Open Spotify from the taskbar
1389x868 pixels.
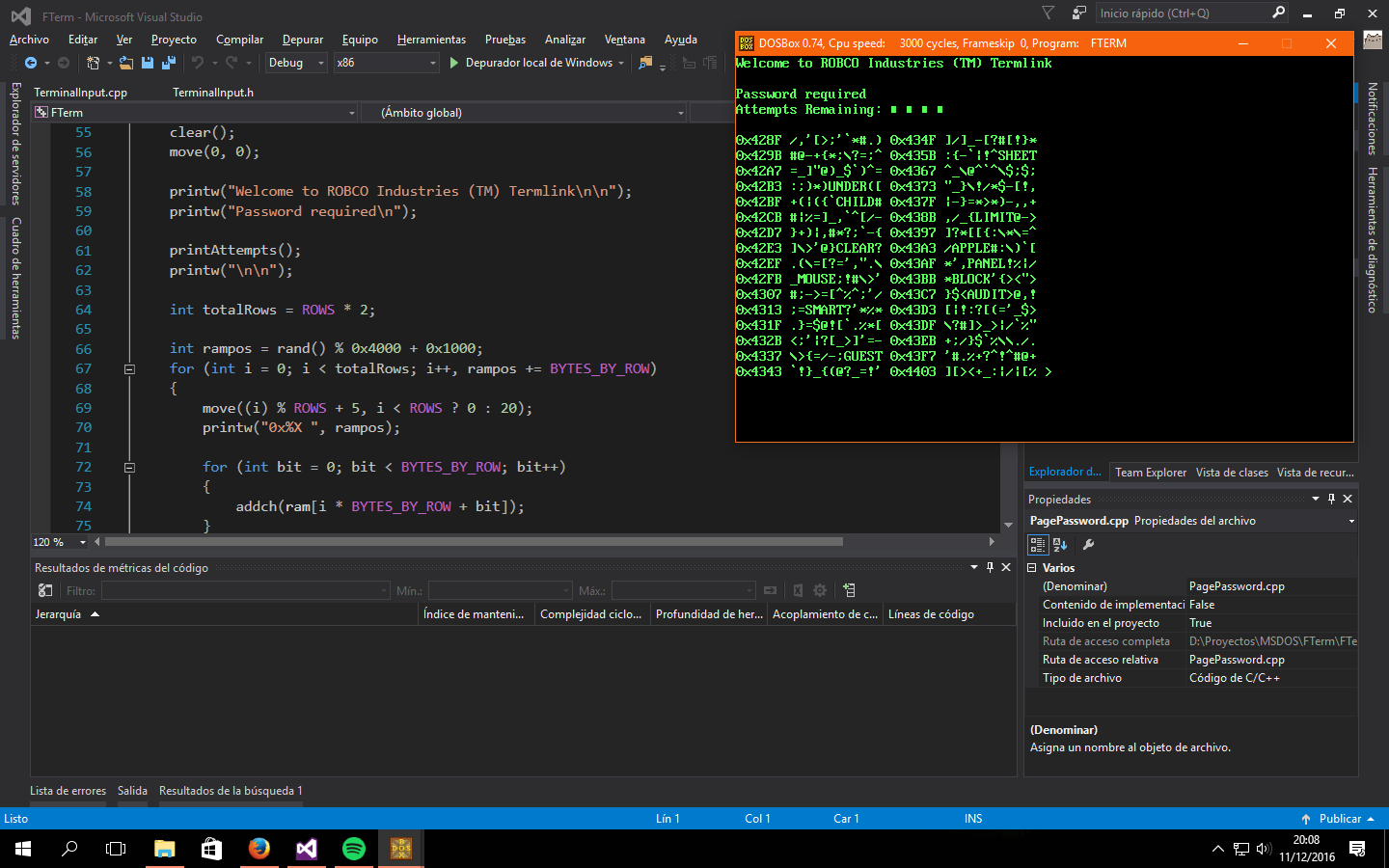coord(354,849)
